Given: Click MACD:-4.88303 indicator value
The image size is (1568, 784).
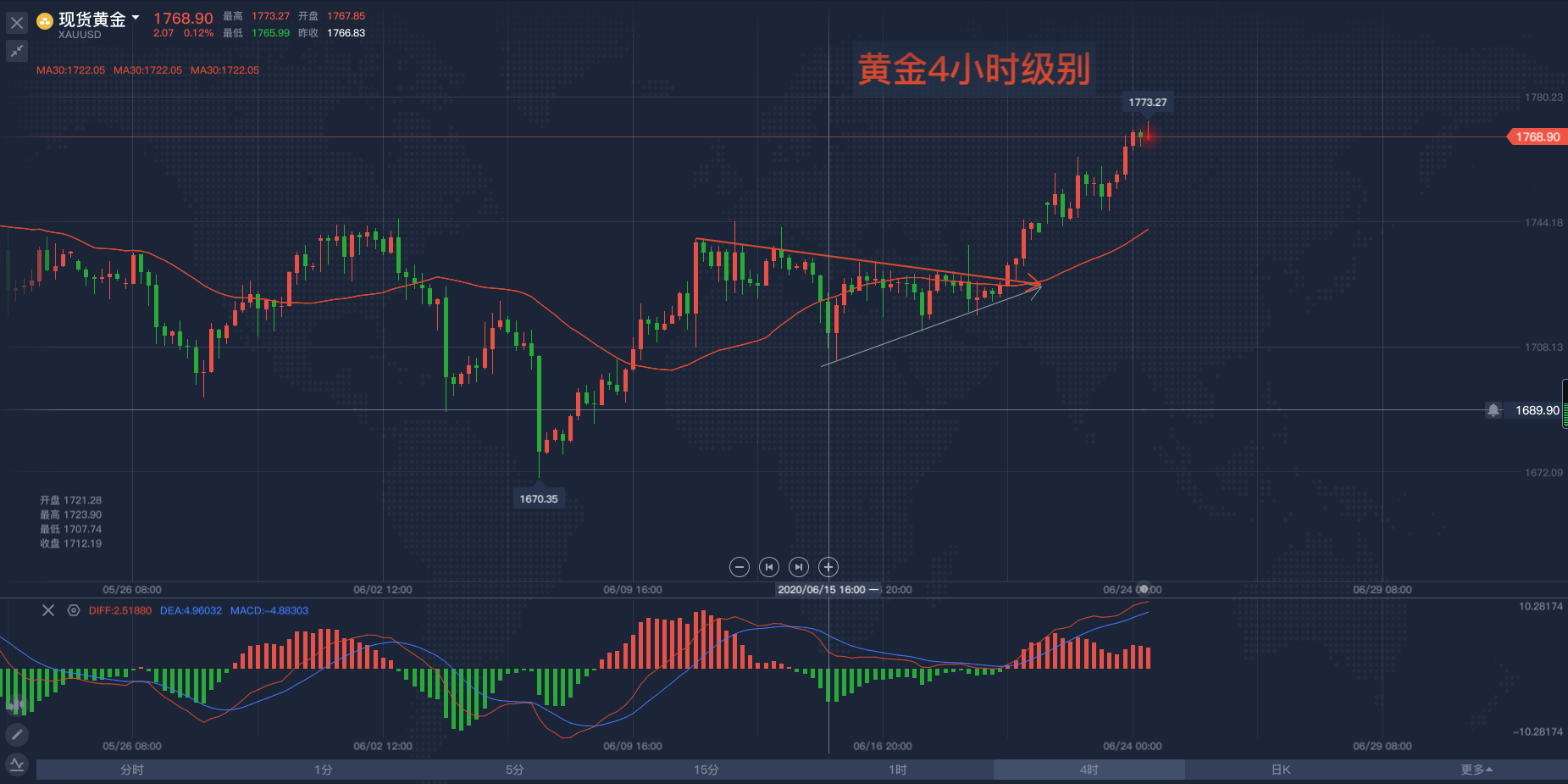Looking at the screenshot, I should coord(269,610).
